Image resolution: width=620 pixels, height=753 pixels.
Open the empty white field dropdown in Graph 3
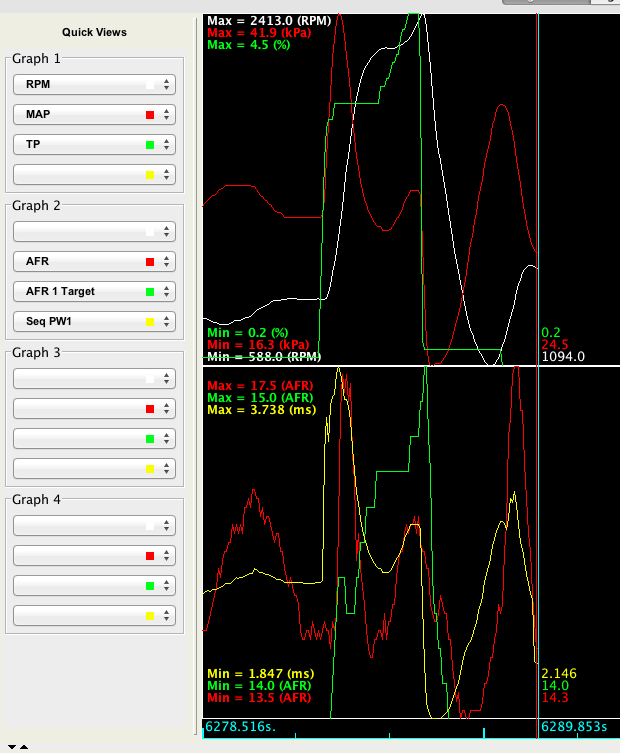tap(94, 378)
